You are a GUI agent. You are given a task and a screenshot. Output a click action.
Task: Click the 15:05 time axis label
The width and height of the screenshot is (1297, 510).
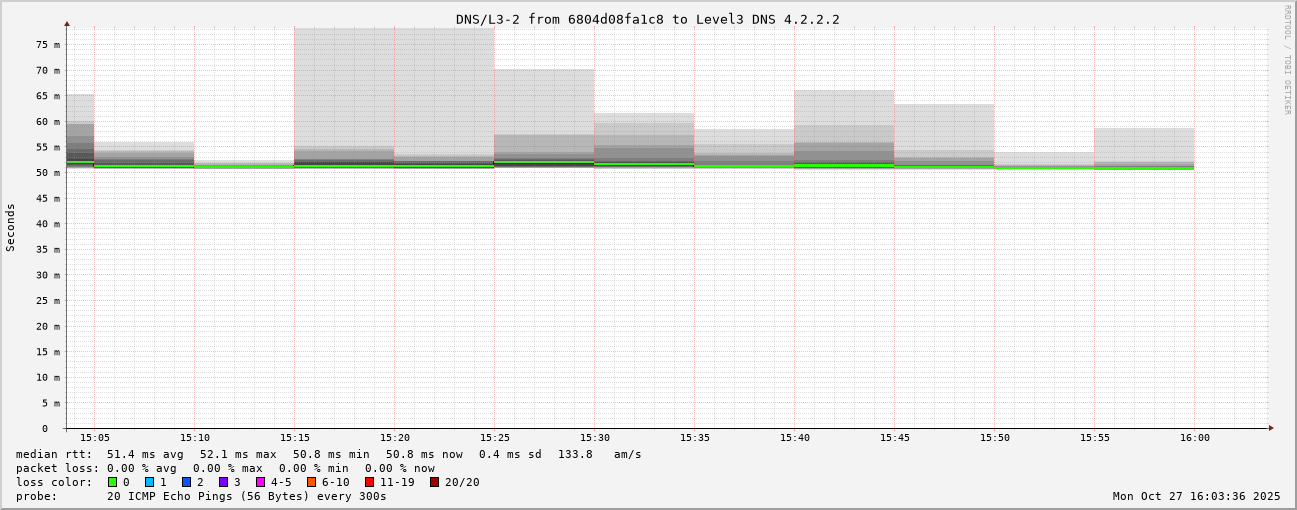[x=95, y=438]
